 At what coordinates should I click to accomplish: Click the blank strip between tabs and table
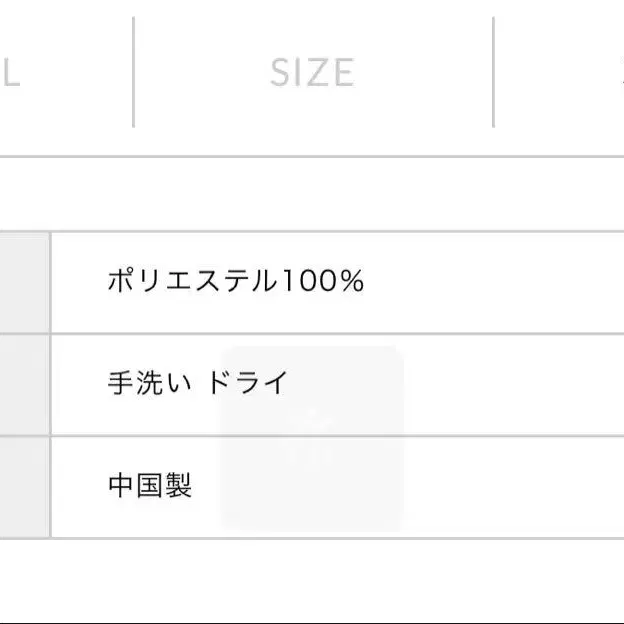tap(312, 194)
